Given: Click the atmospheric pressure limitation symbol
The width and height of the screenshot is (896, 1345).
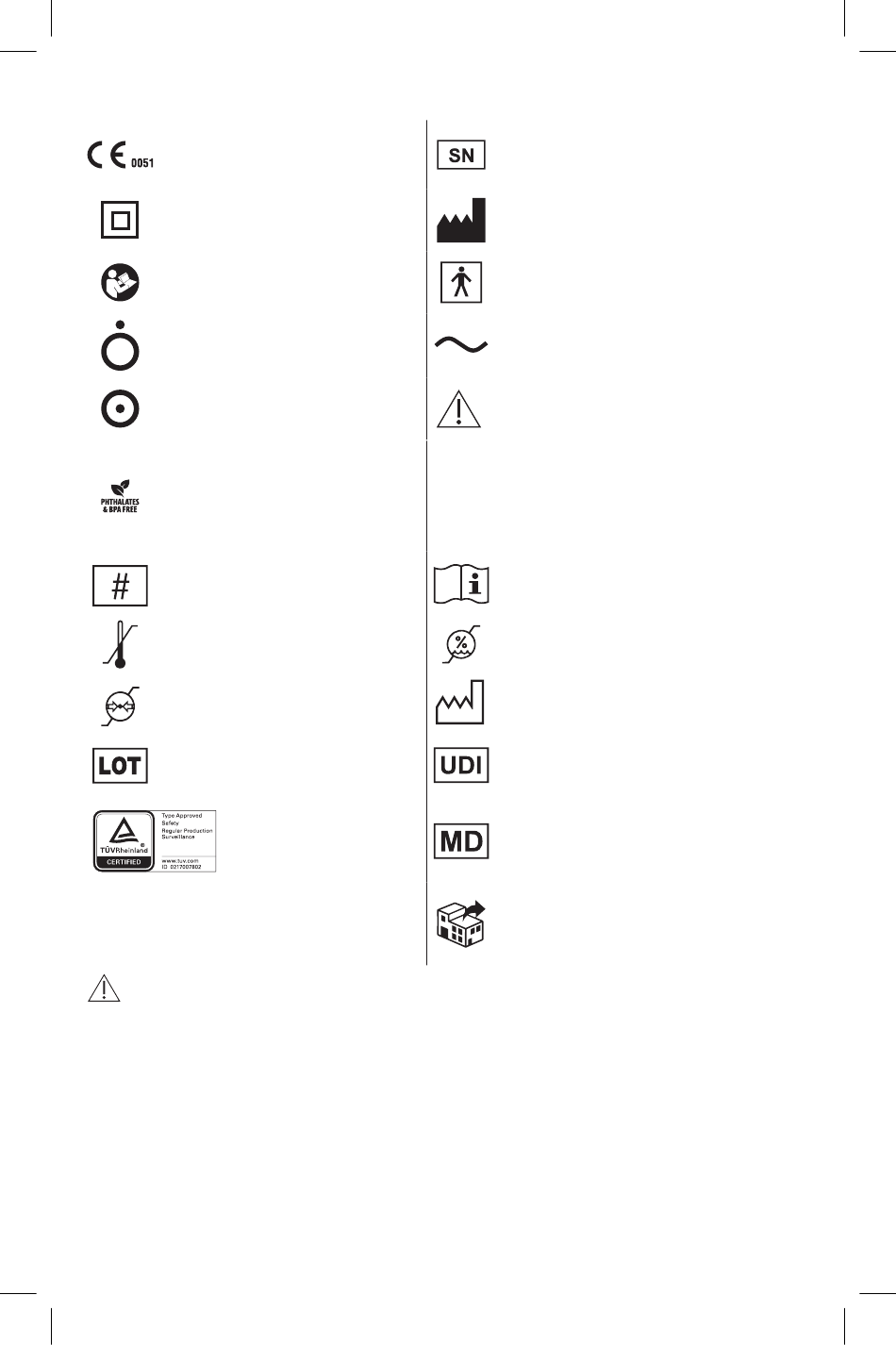Looking at the screenshot, I should pyautogui.click(x=120, y=706).
